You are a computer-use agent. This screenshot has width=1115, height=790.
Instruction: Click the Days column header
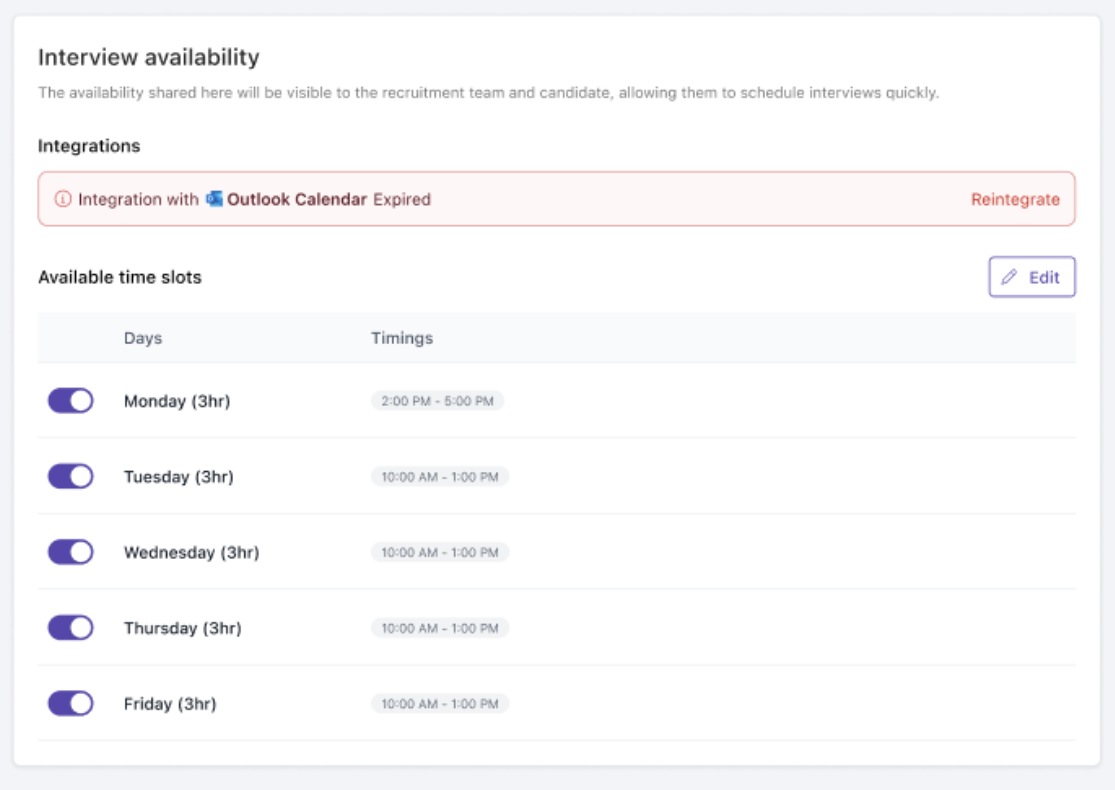click(x=143, y=338)
